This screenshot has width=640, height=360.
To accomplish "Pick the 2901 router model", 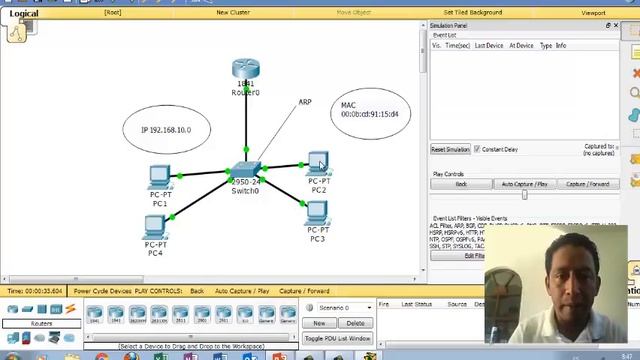I will 202,315.
